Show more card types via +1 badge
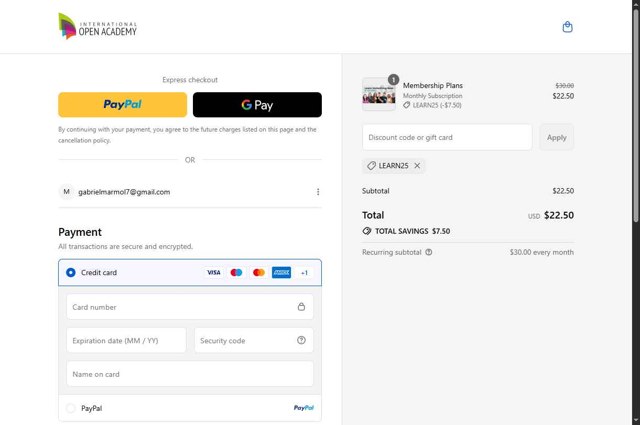The height and width of the screenshot is (425, 640). tap(304, 273)
